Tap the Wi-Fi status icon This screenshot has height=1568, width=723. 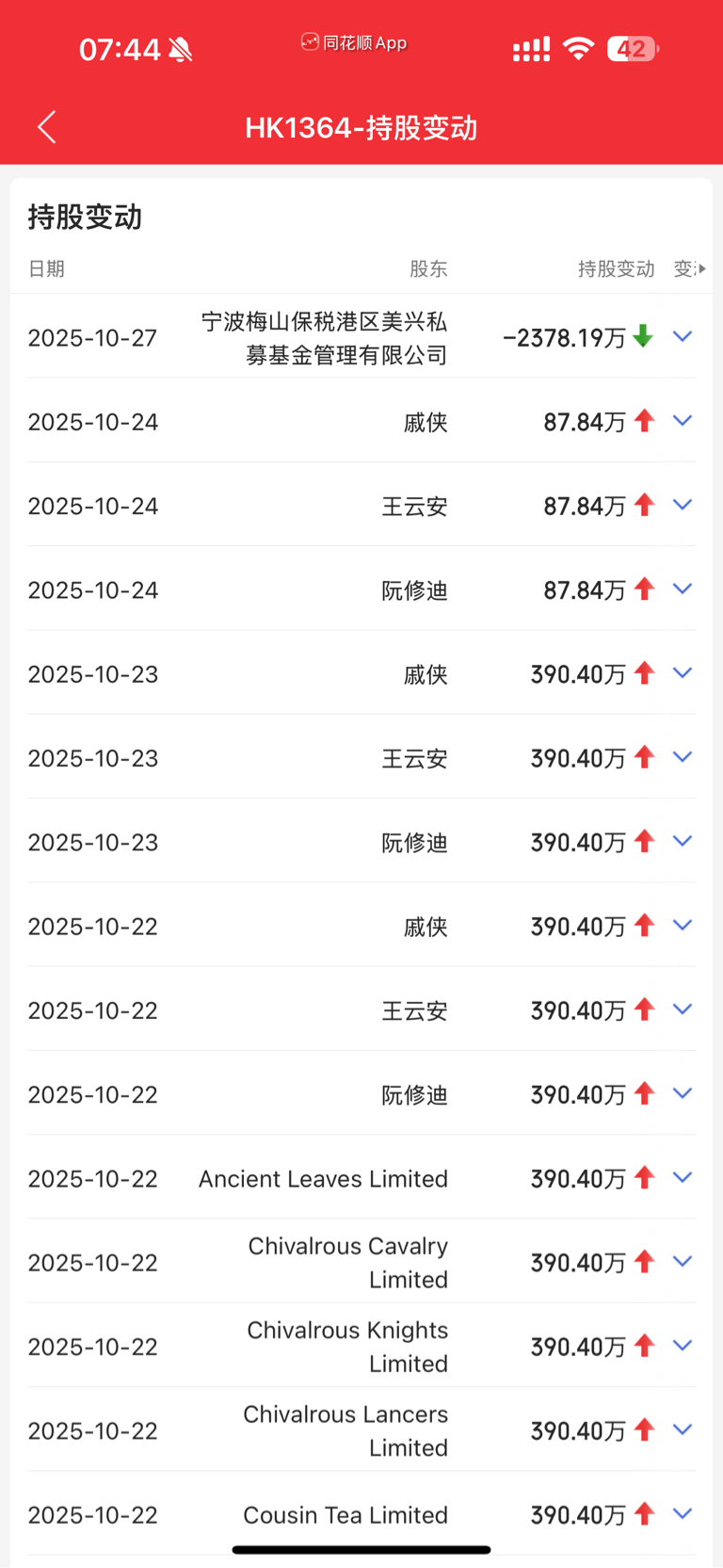[578, 49]
